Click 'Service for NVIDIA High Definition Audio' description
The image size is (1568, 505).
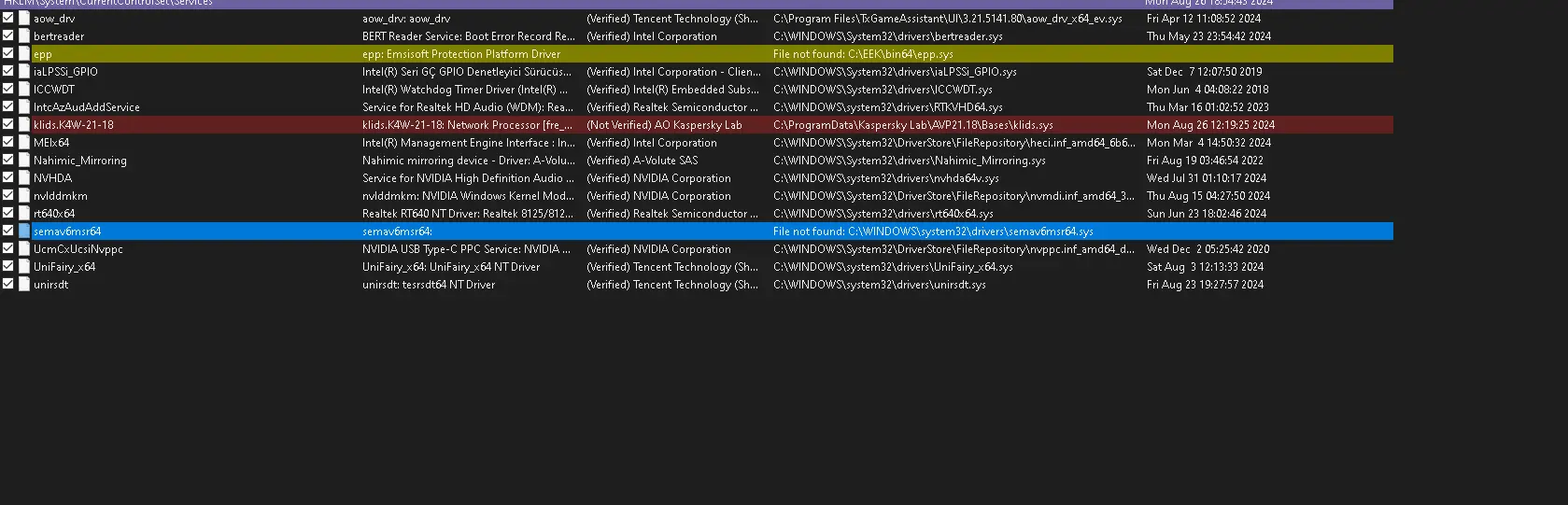click(x=468, y=178)
